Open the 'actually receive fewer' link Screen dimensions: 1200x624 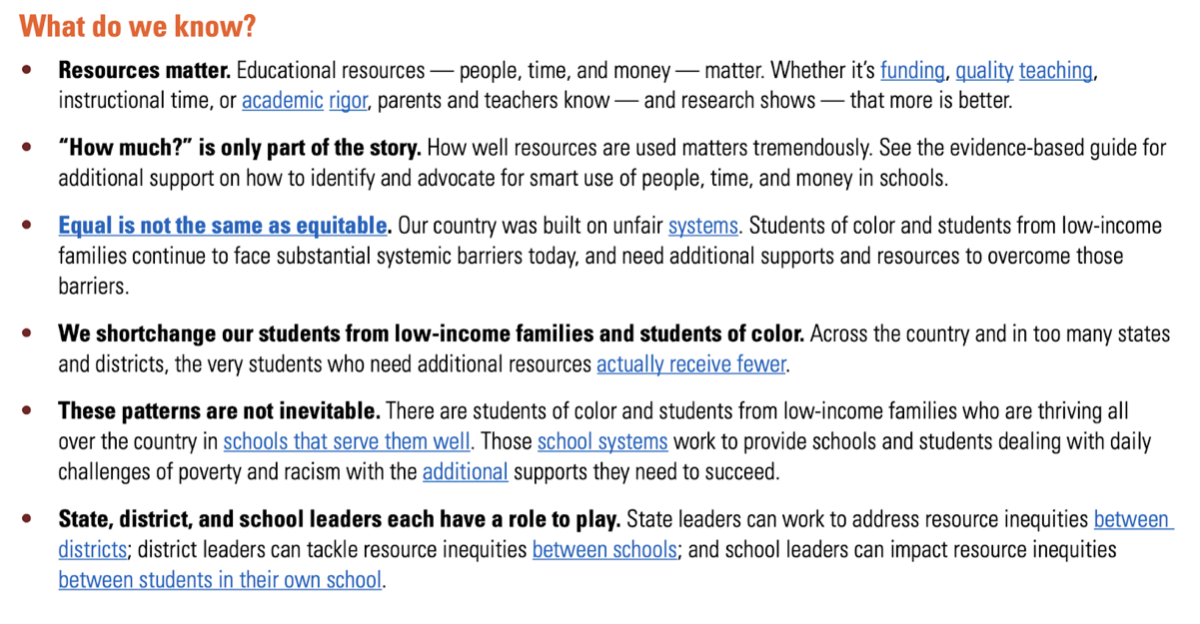point(692,365)
